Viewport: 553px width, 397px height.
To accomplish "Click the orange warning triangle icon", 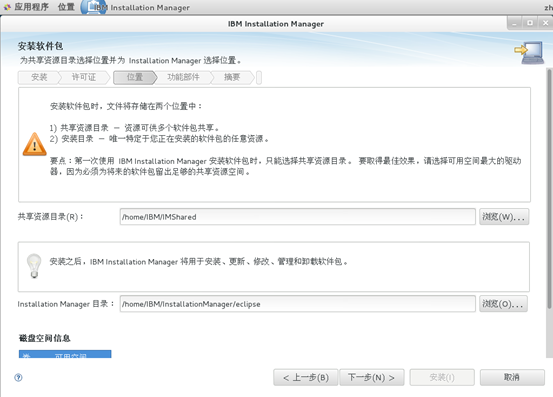I will (35, 145).
